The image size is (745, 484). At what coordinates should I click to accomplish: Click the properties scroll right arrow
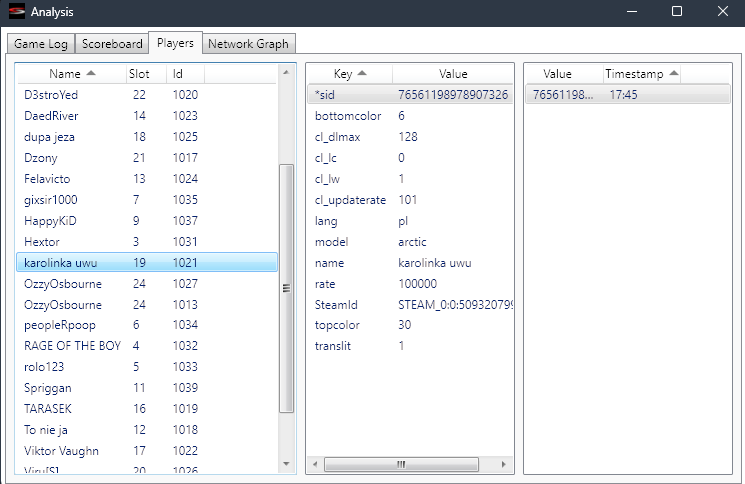(x=504, y=464)
